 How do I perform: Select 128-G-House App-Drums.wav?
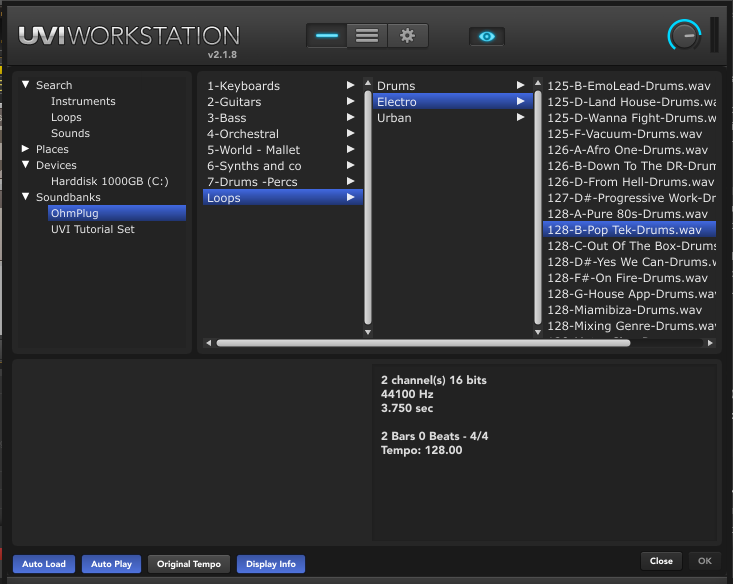[x=629, y=294]
